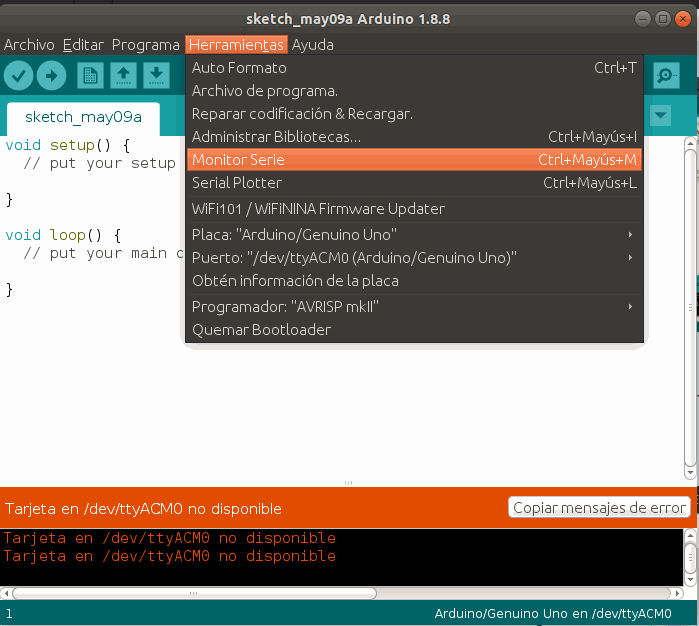
Task: Open the Programa menu
Action: [x=145, y=45]
